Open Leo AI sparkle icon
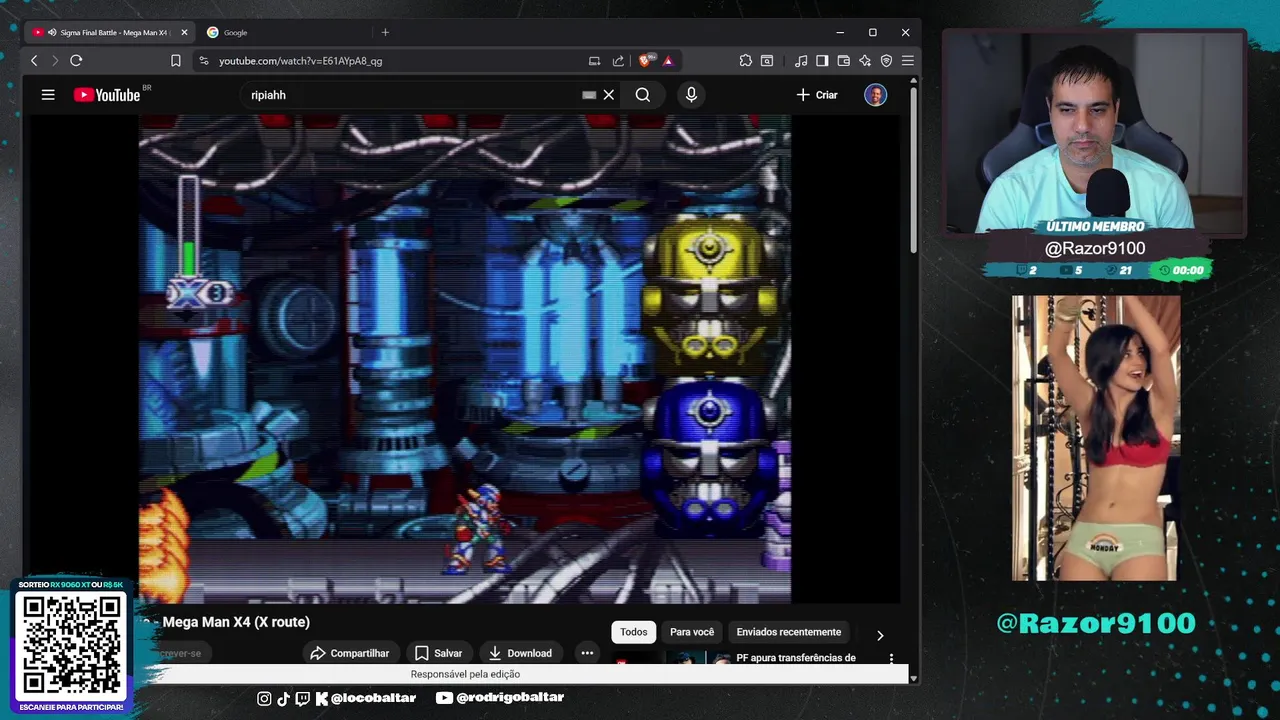This screenshot has width=1280, height=720. coord(865,61)
